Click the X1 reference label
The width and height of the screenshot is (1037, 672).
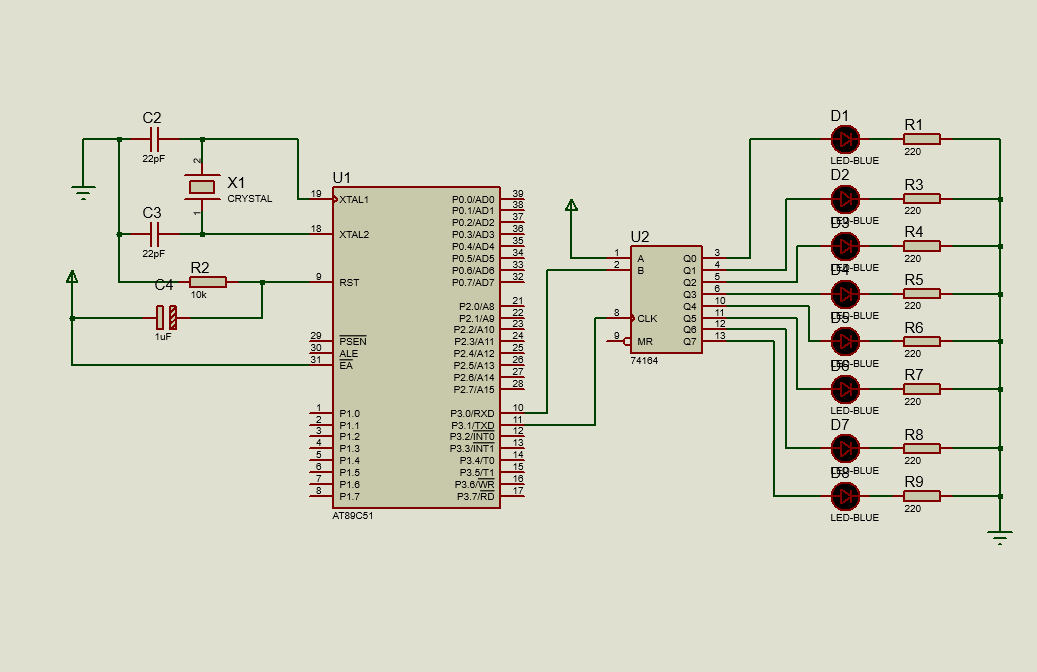[236, 183]
